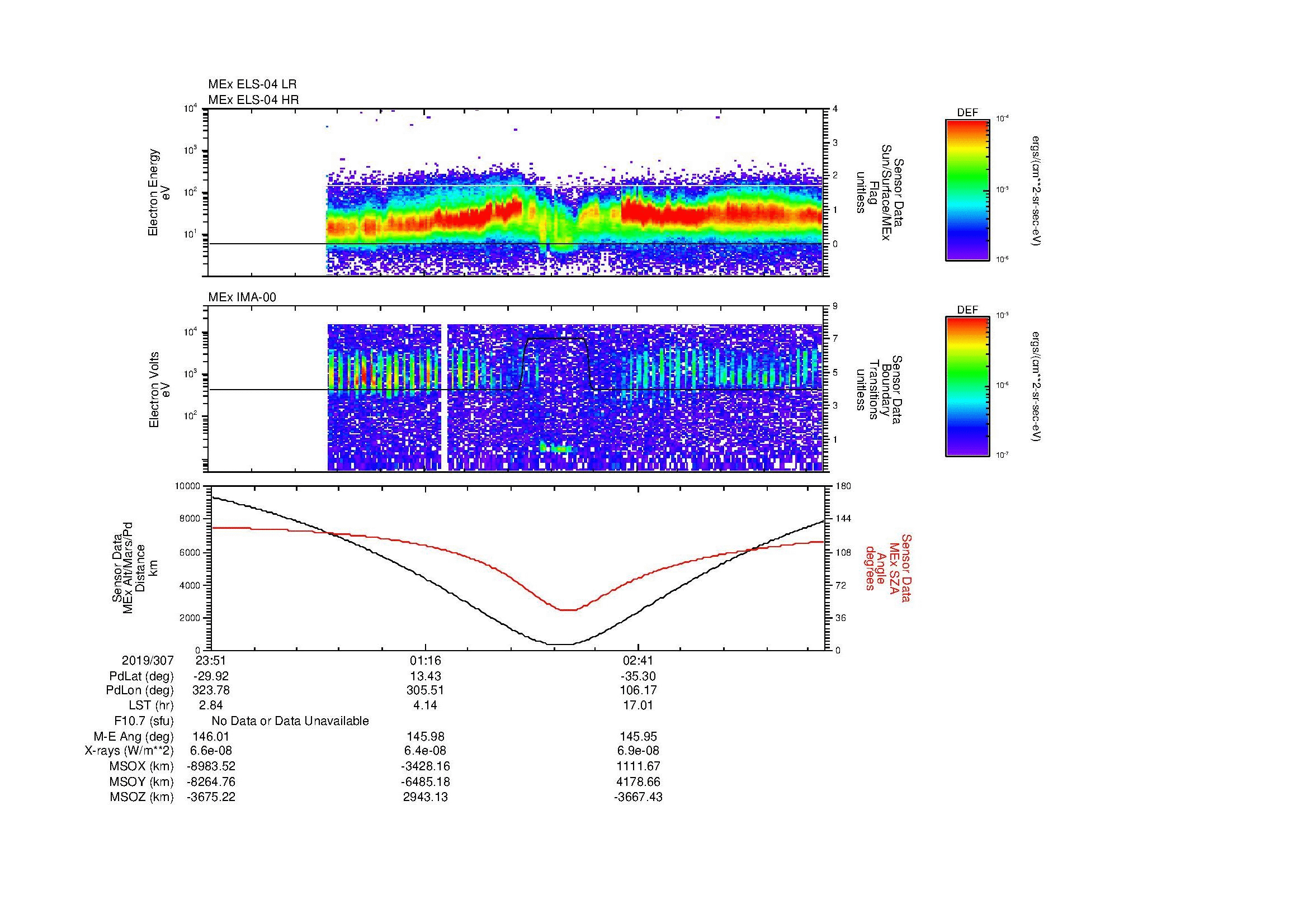Click the 'Electron Energy eV' axis label
This screenshot has width=1308, height=924.
click(x=159, y=192)
